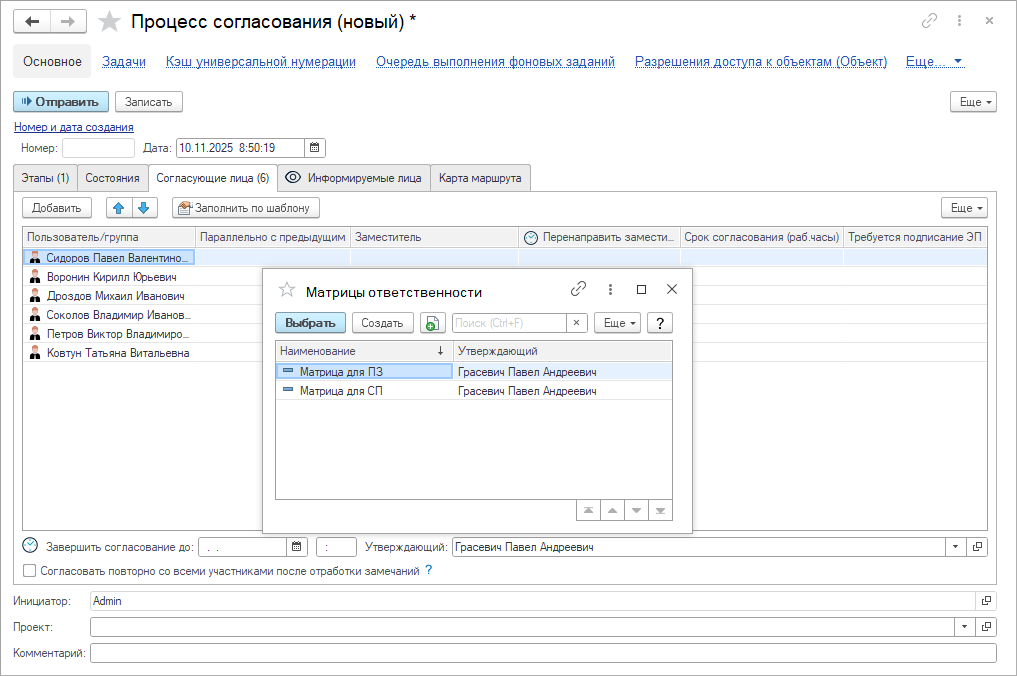Click the copy link icon in the dialog header
The width and height of the screenshot is (1017, 676).
[x=578, y=290]
